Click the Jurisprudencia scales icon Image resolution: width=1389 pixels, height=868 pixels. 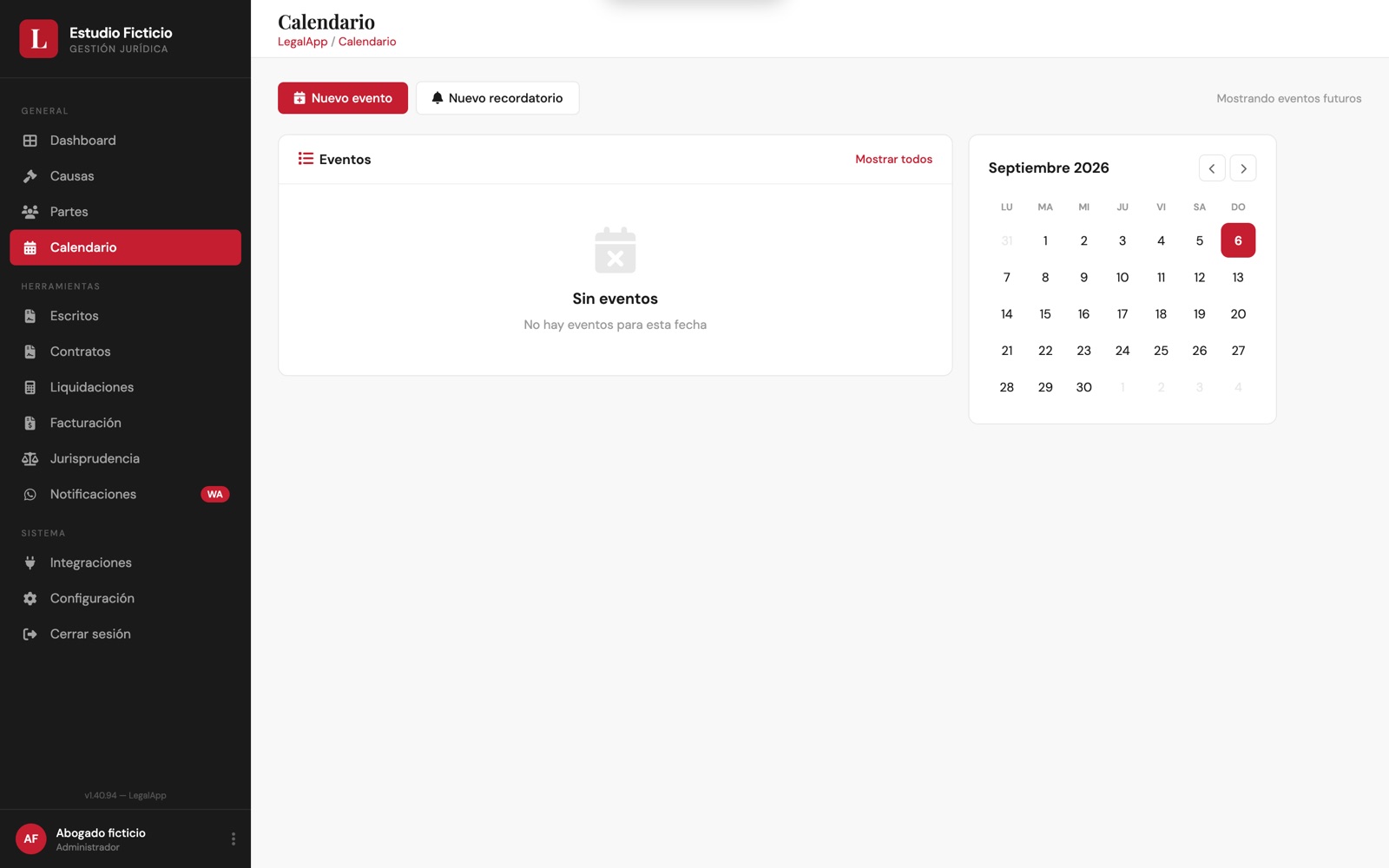point(30,458)
